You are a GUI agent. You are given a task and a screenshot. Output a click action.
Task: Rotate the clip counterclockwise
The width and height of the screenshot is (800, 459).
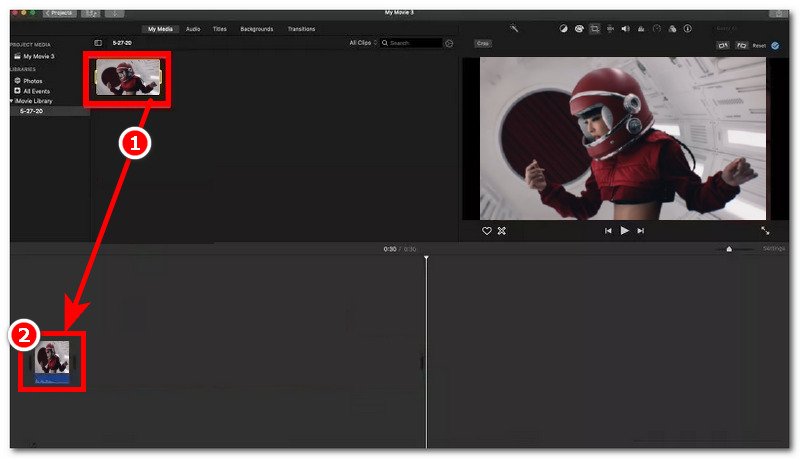pyautogui.click(x=723, y=45)
